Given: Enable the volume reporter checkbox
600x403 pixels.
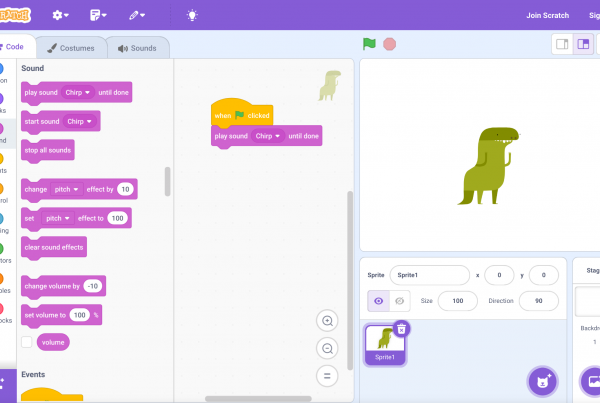Looking at the screenshot, I should click(26, 342).
